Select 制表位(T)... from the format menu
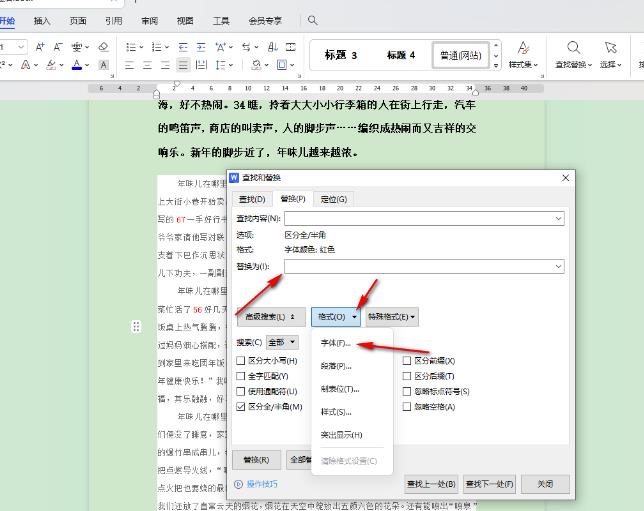The height and width of the screenshot is (511, 644). click(340, 389)
